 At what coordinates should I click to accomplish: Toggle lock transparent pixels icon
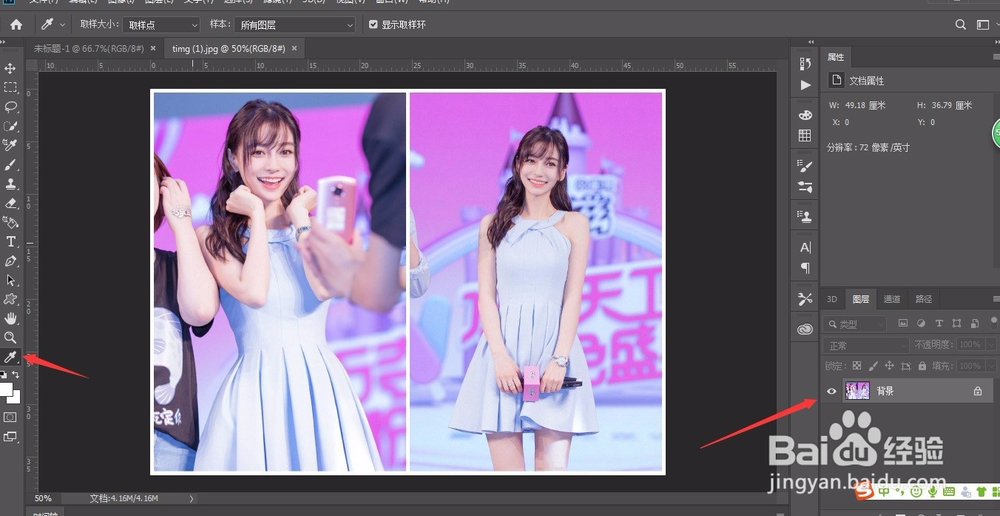(857, 366)
